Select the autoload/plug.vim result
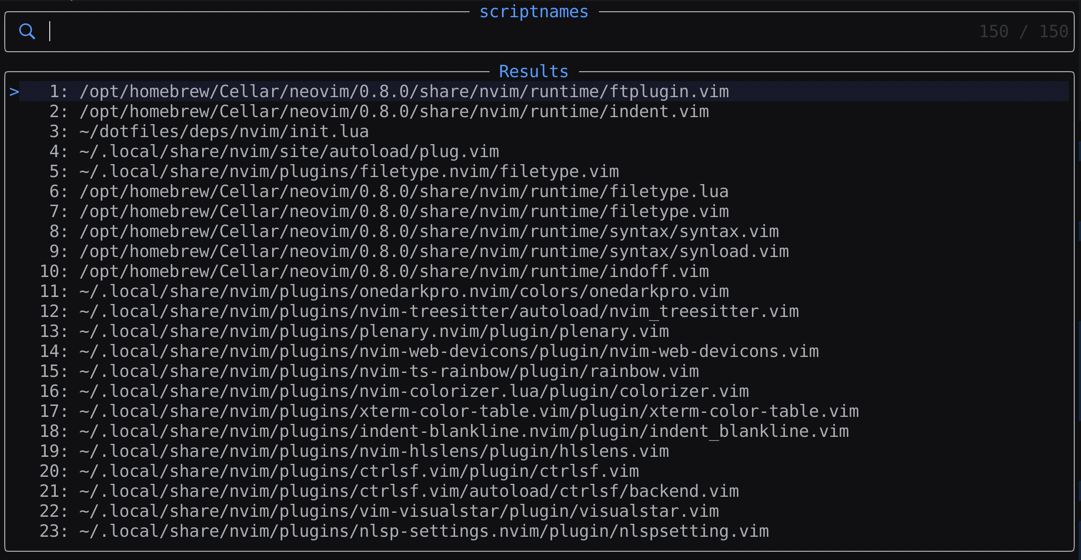1081x560 pixels. (x=289, y=151)
